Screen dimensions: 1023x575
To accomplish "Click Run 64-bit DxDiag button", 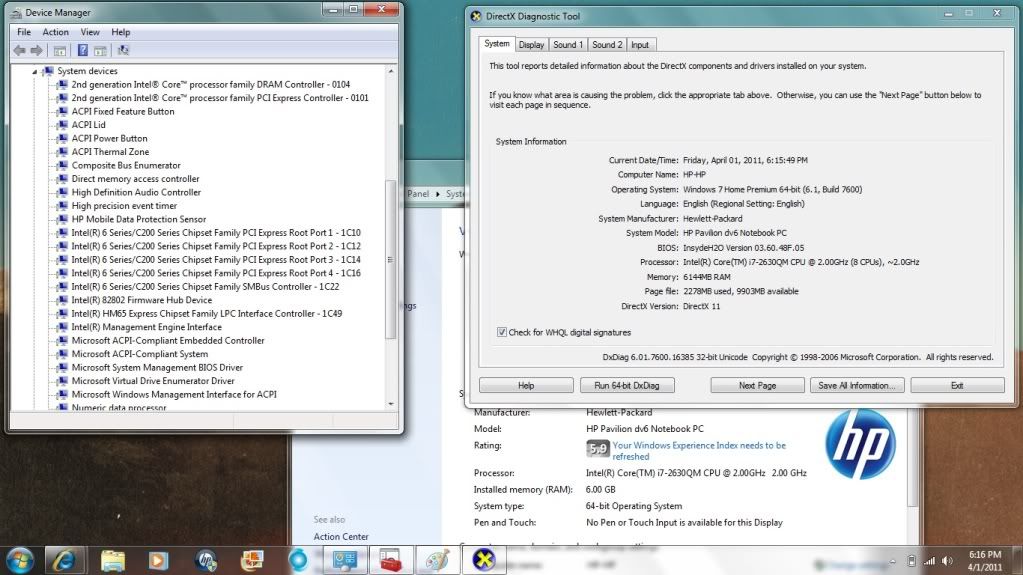I will click(x=626, y=386).
